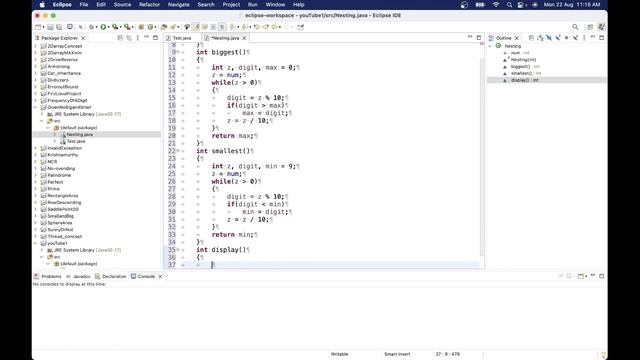640x360 pixels.
Task: Switch to the Test.java editor tab
Action: point(182,38)
